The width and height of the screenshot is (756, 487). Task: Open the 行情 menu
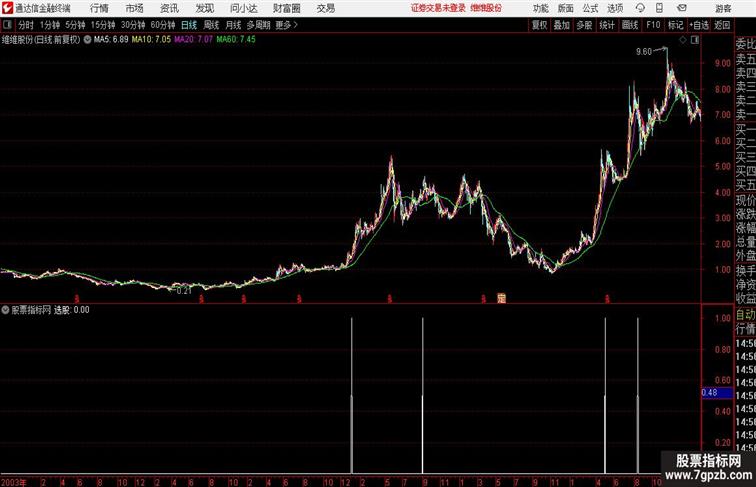point(99,8)
